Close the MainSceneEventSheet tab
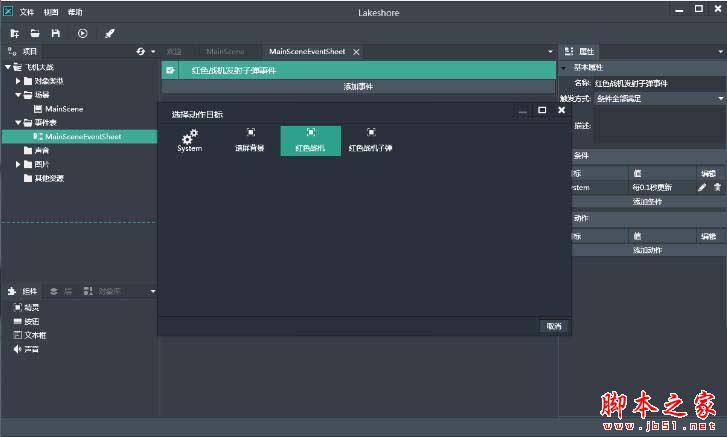Screen dimensions: 727x437 point(356,52)
